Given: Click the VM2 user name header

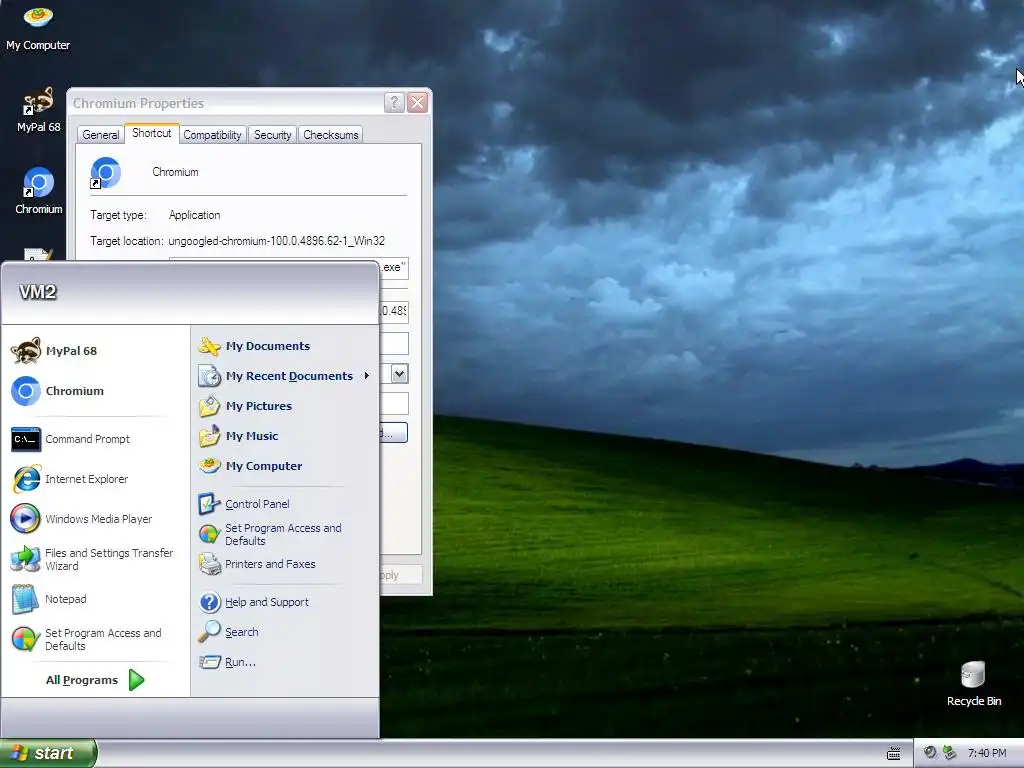Looking at the screenshot, I should tap(38, 292).
